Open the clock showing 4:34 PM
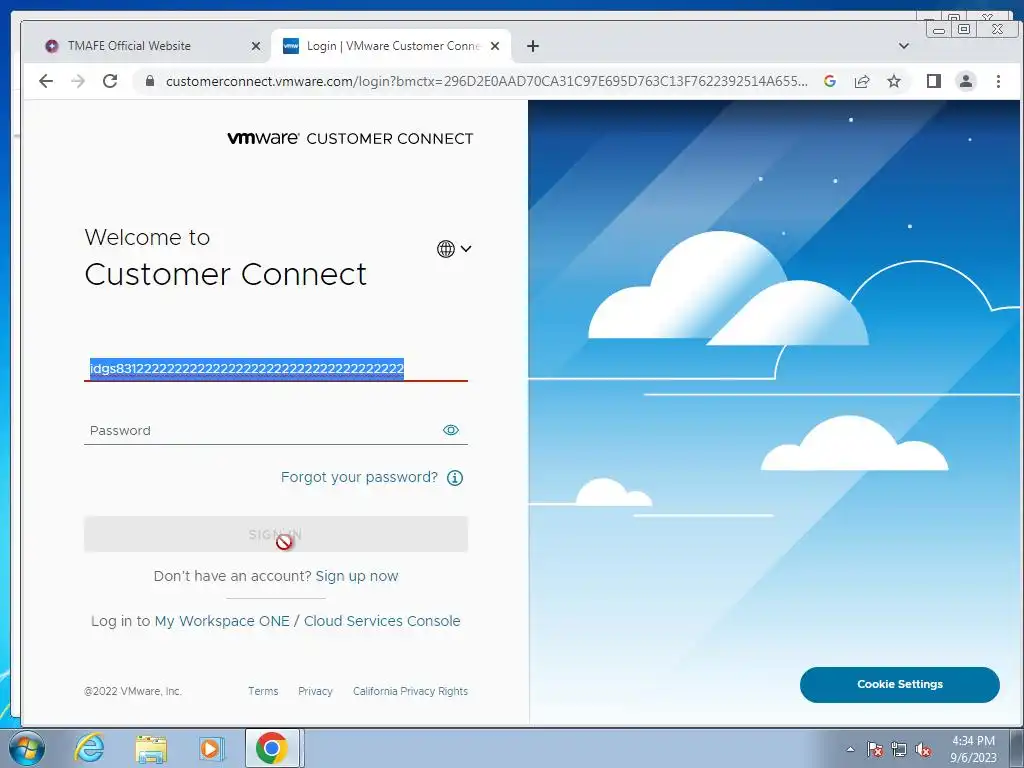Image resolution: width=1024 pixels, height=768 pixels. pyautogui.click(x=973, y=749)
